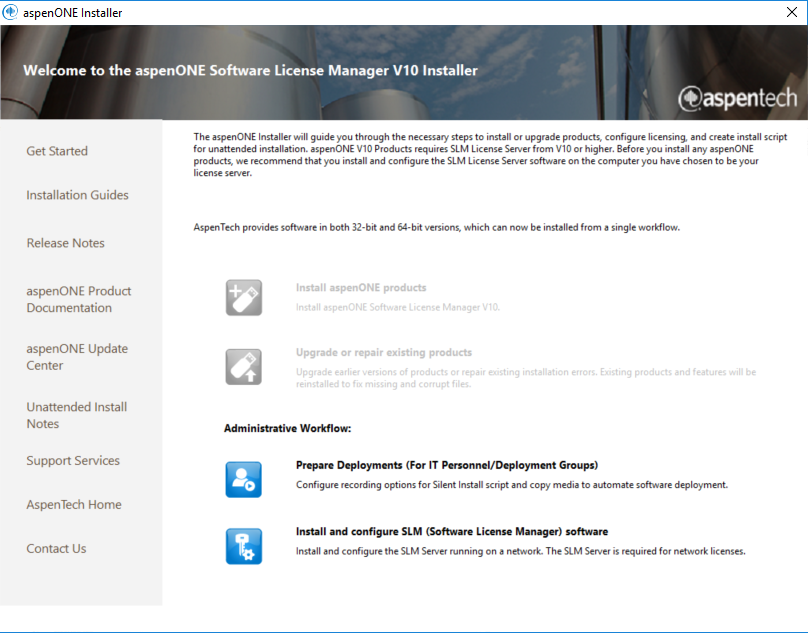Open Release Notes in the sidebar
The width and height of the screenshot is (808, 633).
click(65, 243)
